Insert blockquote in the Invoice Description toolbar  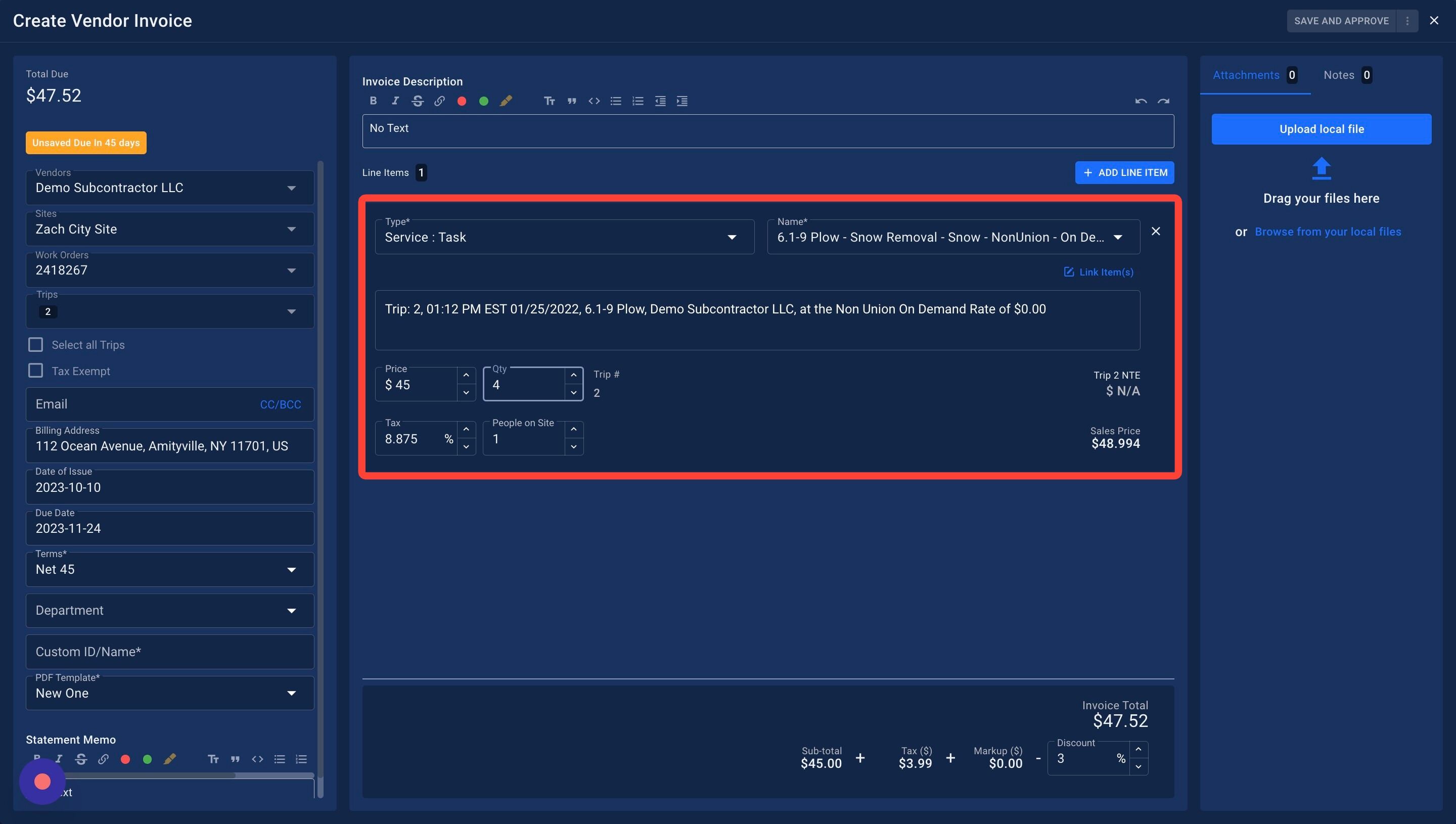pos(572,101)
